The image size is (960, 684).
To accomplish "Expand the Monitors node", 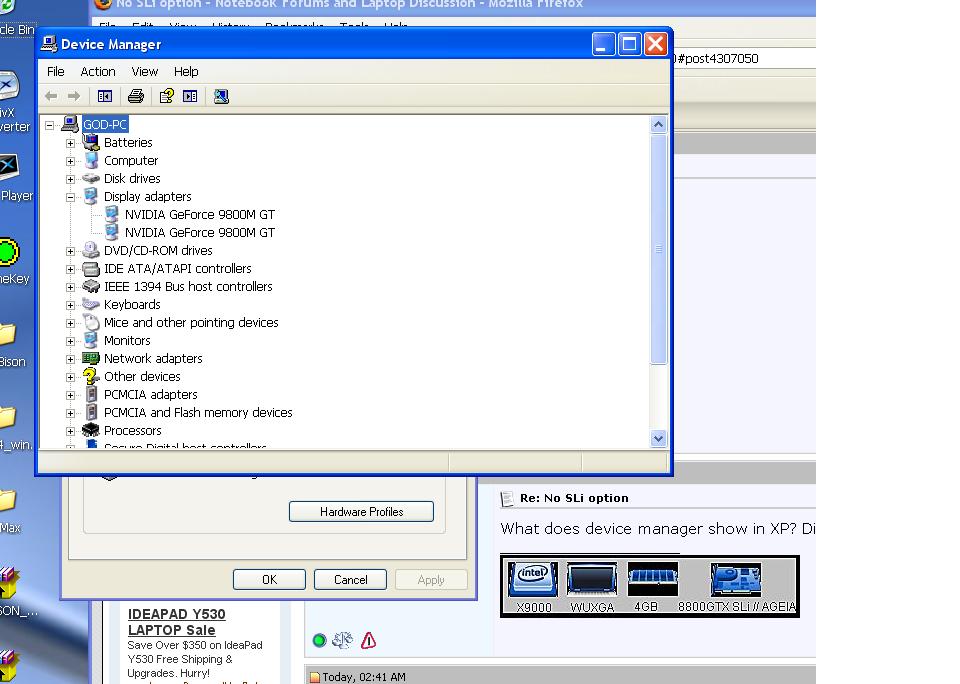I will [70, 341].
